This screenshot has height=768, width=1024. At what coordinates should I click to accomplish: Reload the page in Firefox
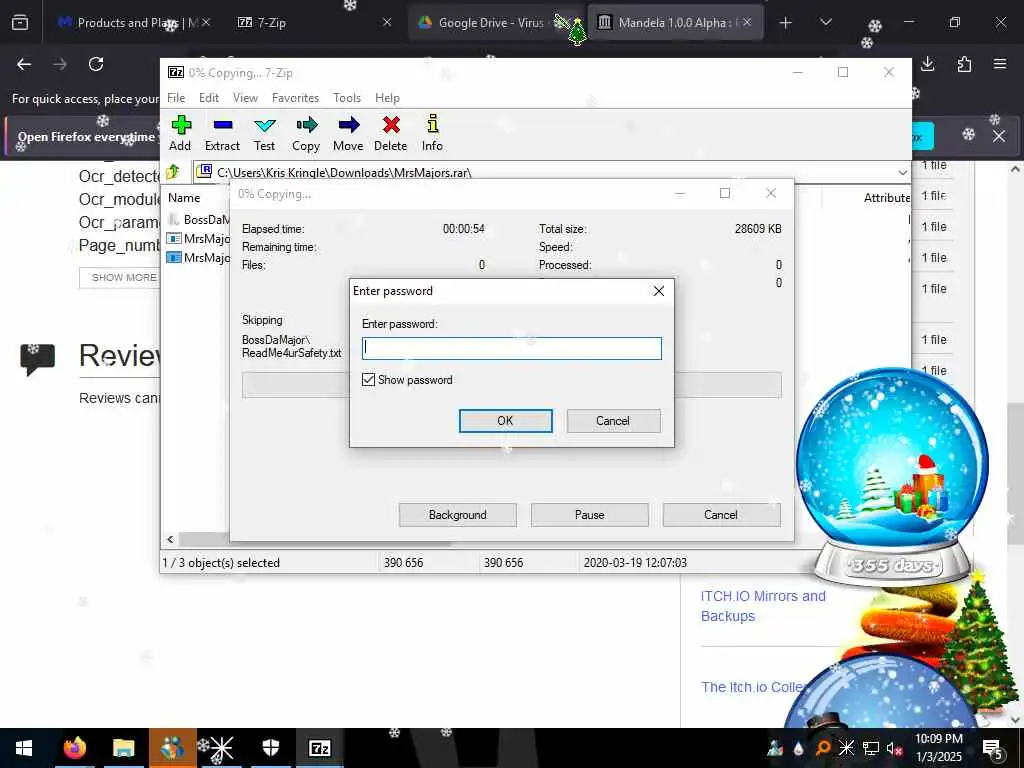click(x=96, y=64)
